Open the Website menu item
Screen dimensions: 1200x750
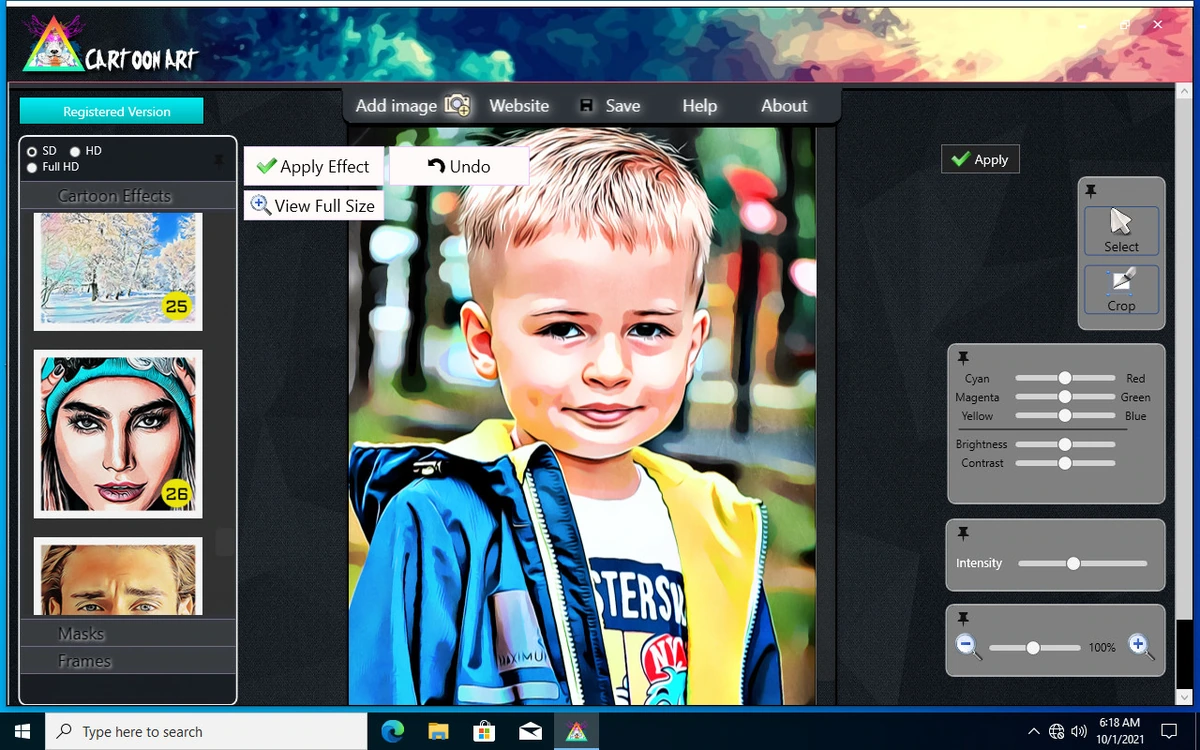[x=519, y=105]
